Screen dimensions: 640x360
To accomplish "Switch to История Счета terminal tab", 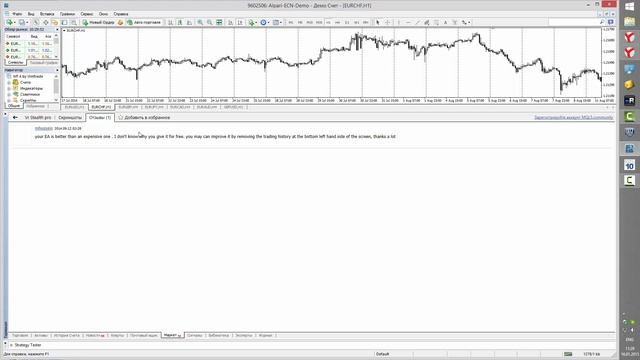I will pos(67,336).
